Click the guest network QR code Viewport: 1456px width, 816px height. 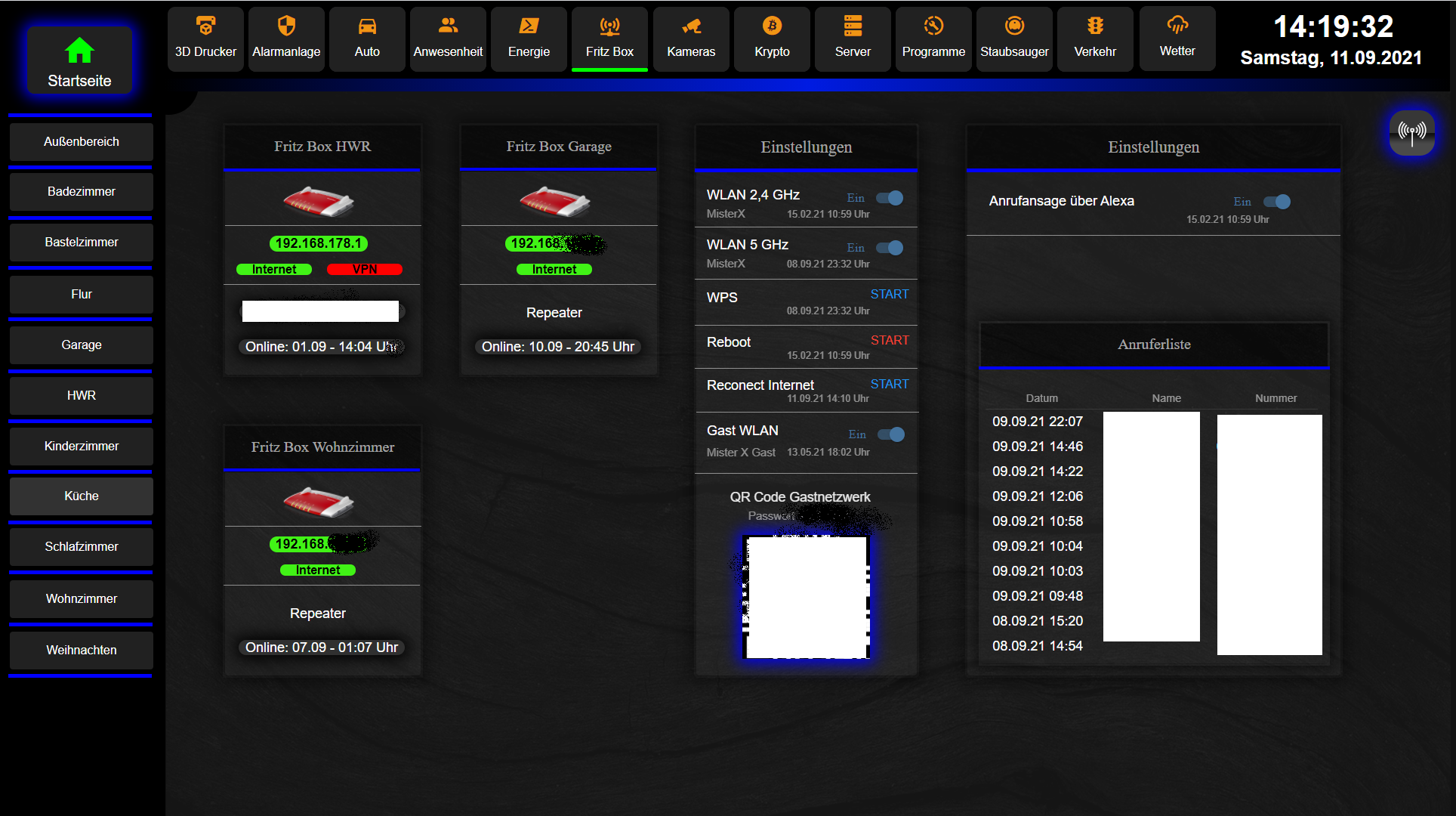tap(807, 597)
